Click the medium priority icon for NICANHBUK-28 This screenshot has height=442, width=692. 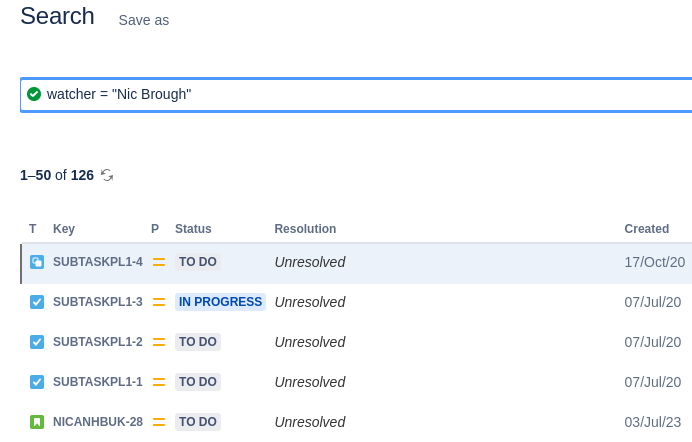[159, 422]
